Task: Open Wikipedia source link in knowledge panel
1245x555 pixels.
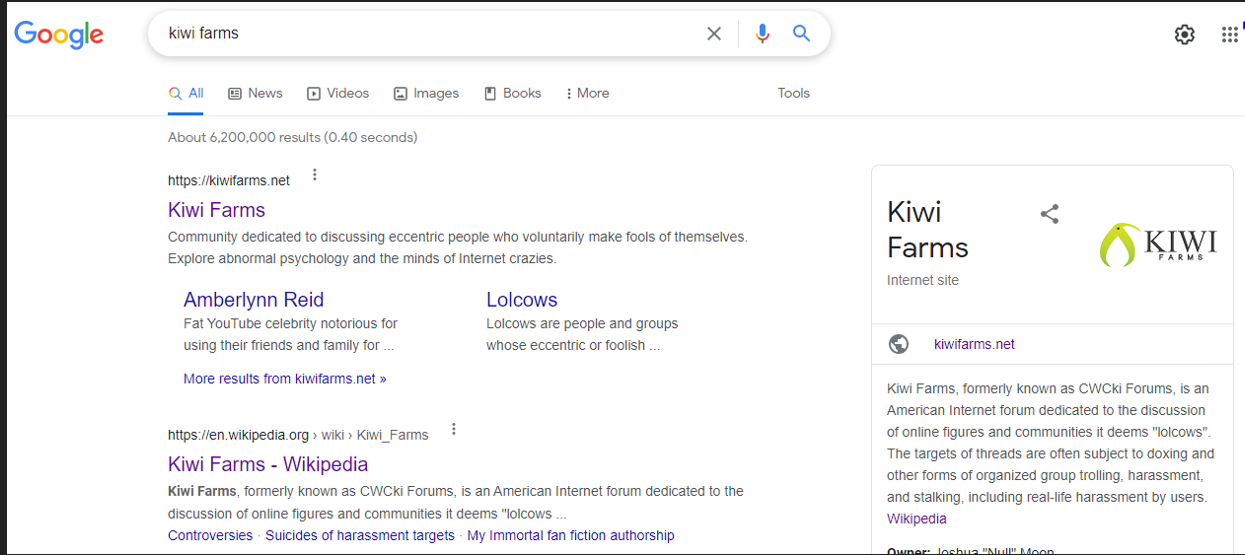Action: pyautogui.click(x=917, y=519)
